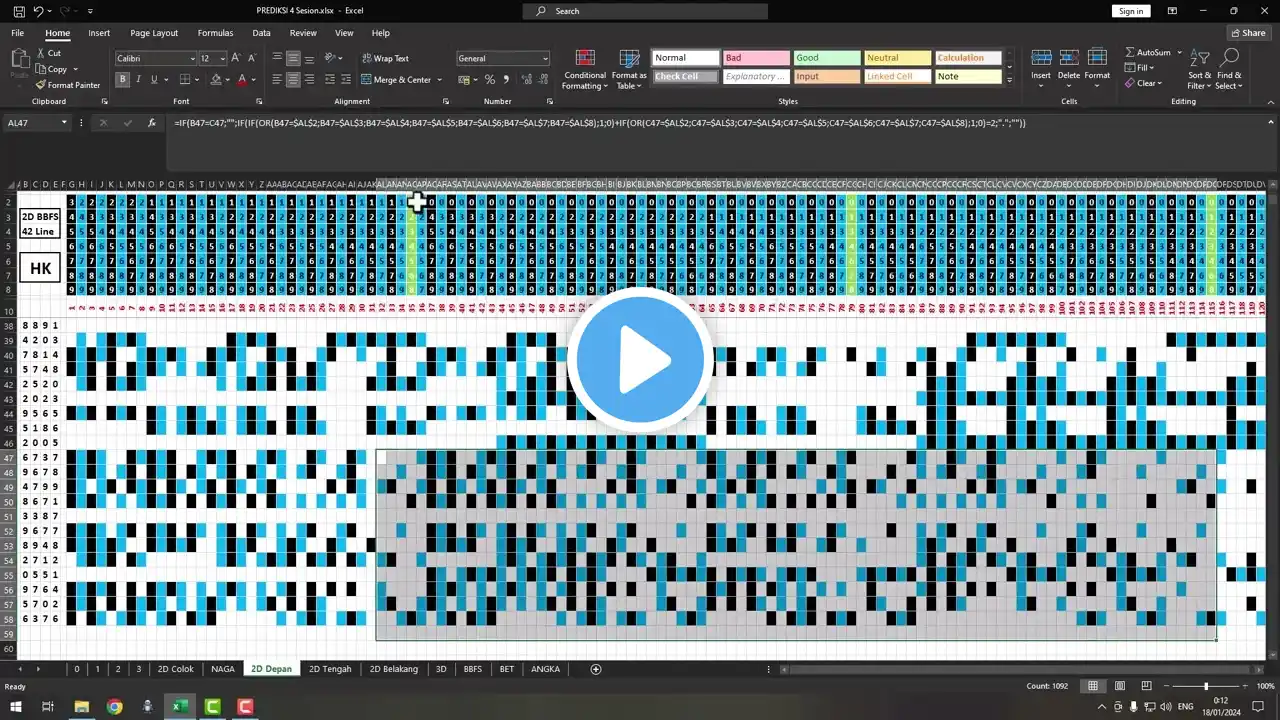
Task: Expand the General number format dropdown
Action: (x=545, y=59)
